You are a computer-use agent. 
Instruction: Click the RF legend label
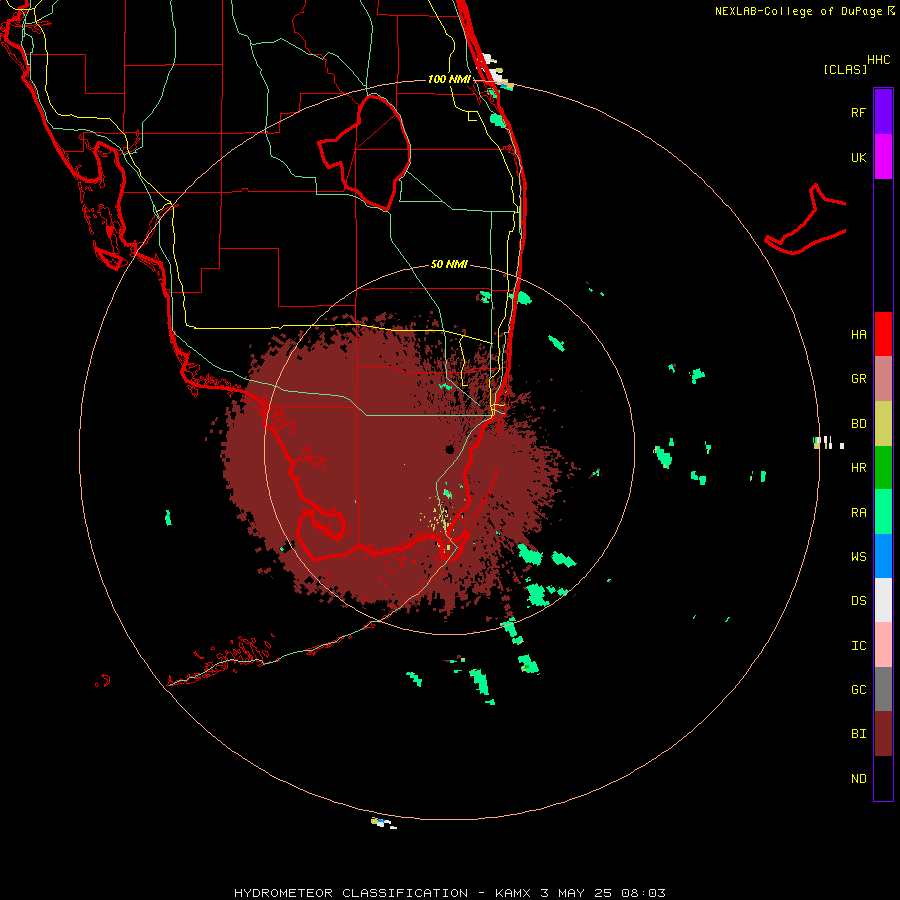tap(858, 112)
